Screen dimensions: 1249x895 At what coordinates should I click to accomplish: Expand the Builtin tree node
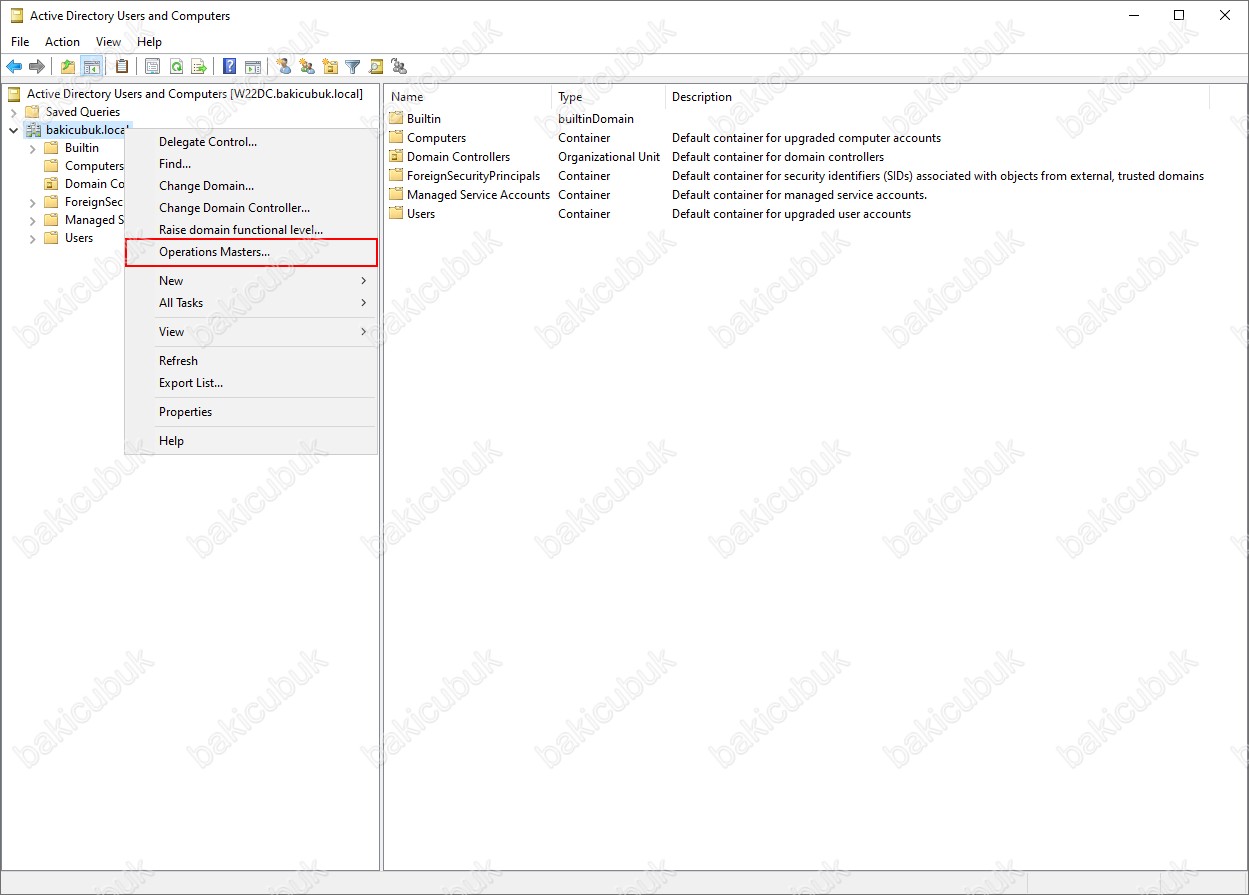pos(33,148)
